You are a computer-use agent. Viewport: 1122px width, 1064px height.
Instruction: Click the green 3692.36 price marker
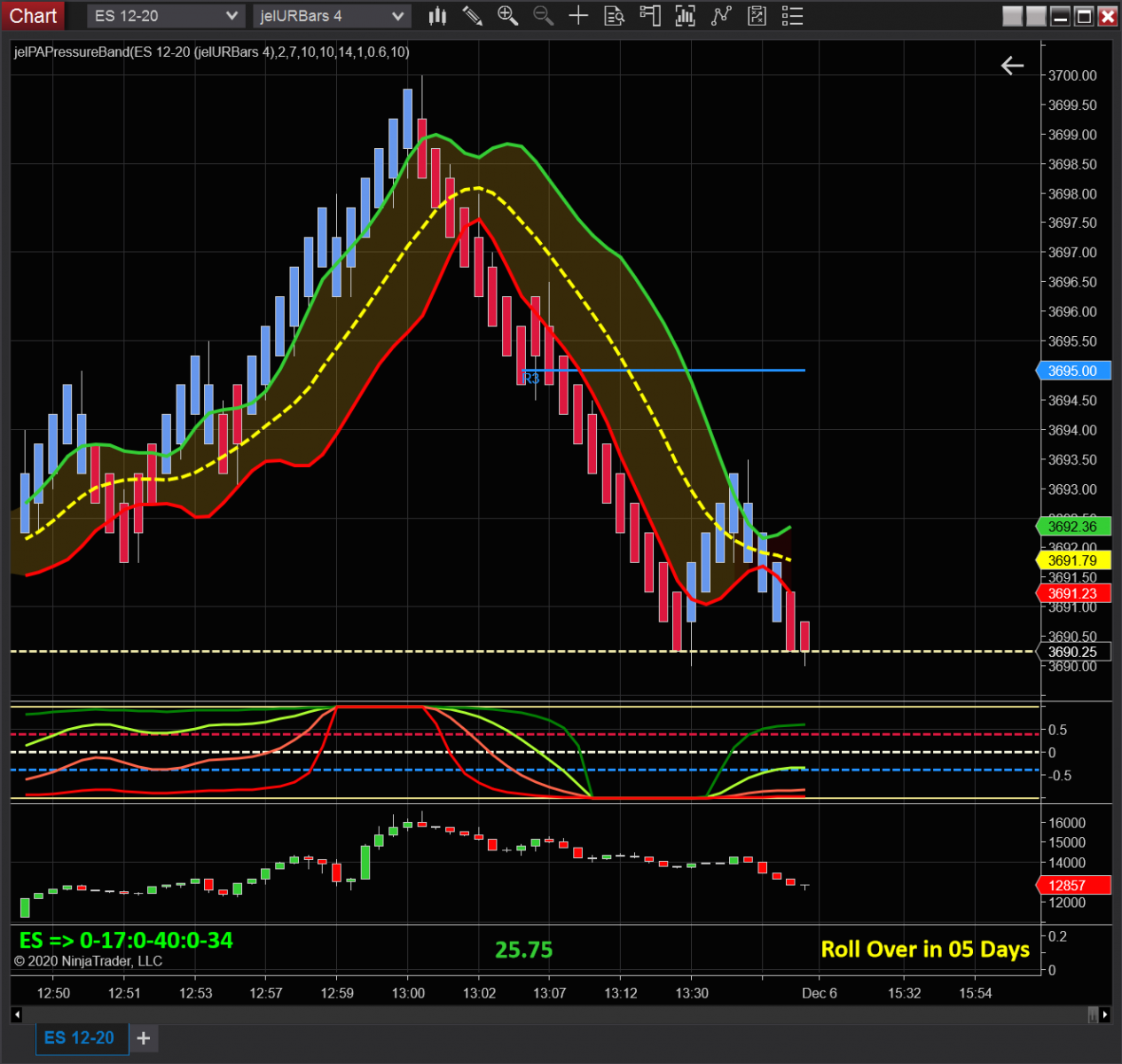[x=1073, y=527]
